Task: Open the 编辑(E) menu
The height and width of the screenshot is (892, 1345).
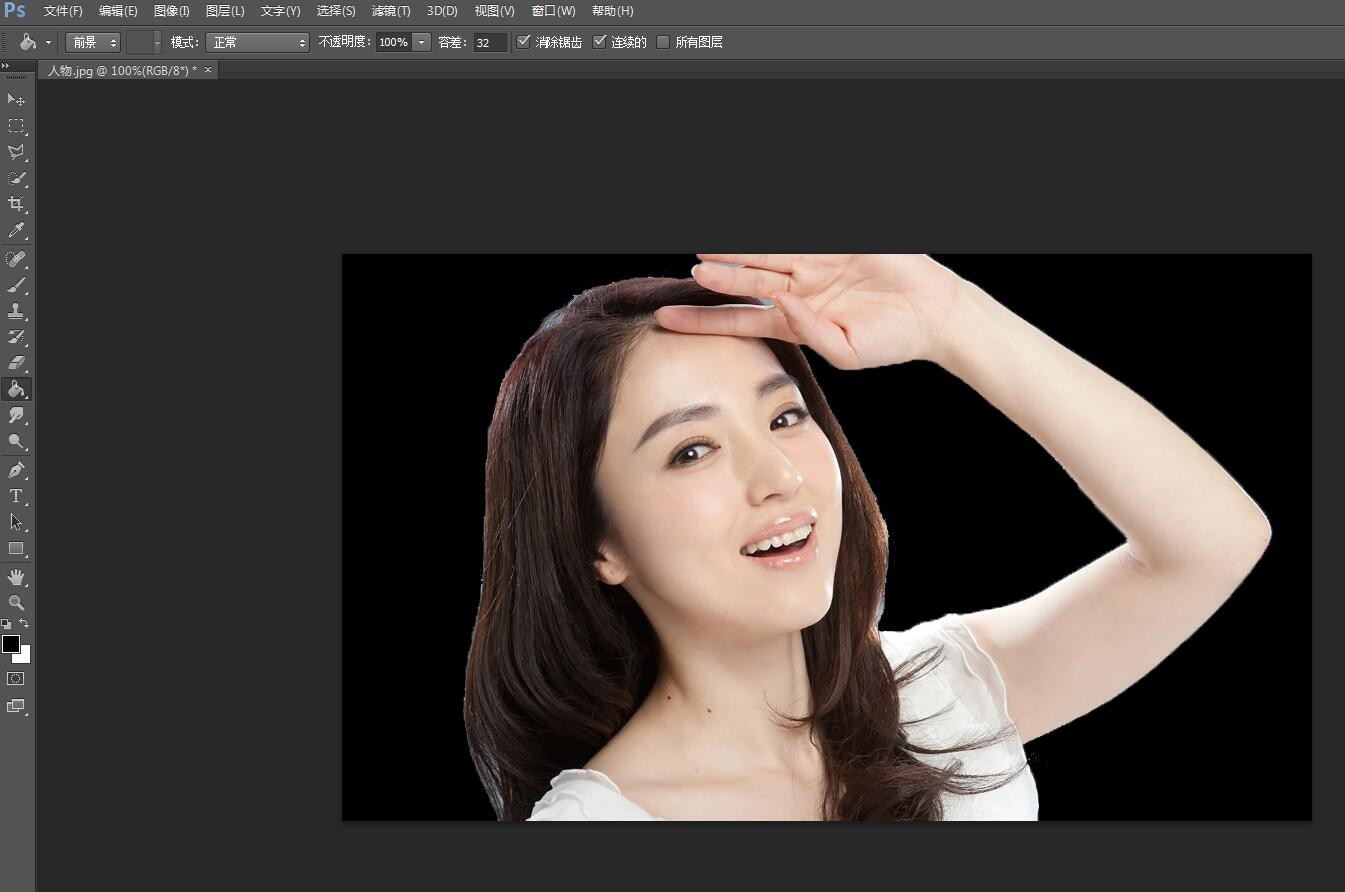Action: pyautogui.click(x=118, y=11)
